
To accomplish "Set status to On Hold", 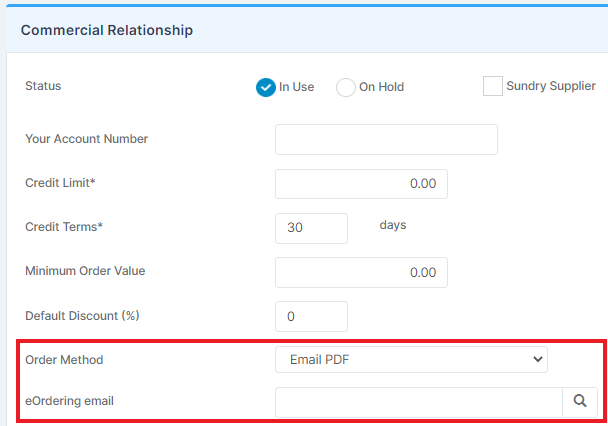I will (x=345, y=87).
